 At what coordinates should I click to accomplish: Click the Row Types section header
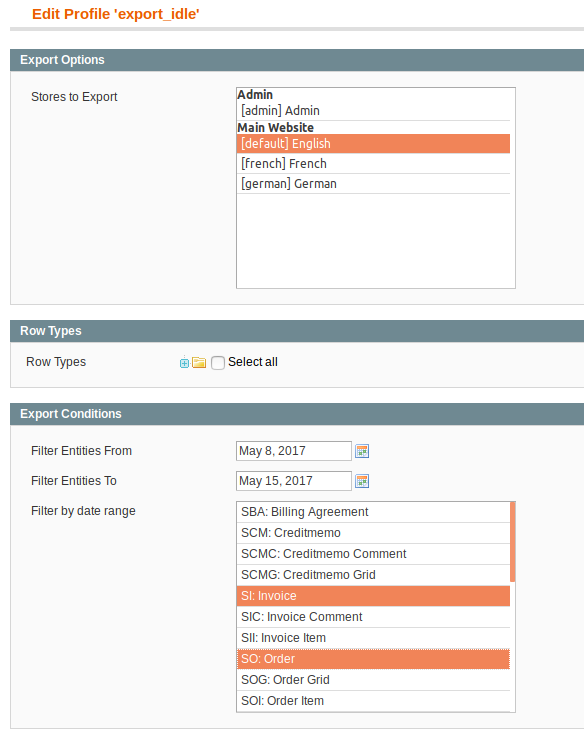297,331
